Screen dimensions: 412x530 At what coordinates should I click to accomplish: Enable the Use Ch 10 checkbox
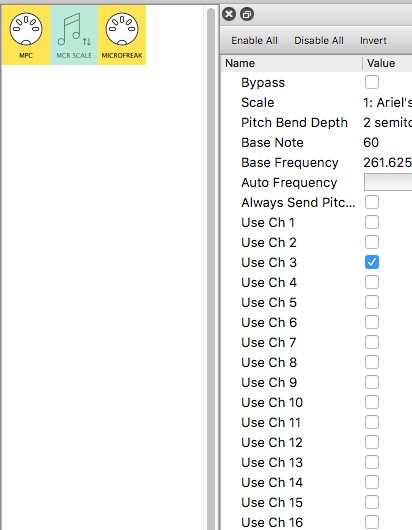tap(372, 402)
